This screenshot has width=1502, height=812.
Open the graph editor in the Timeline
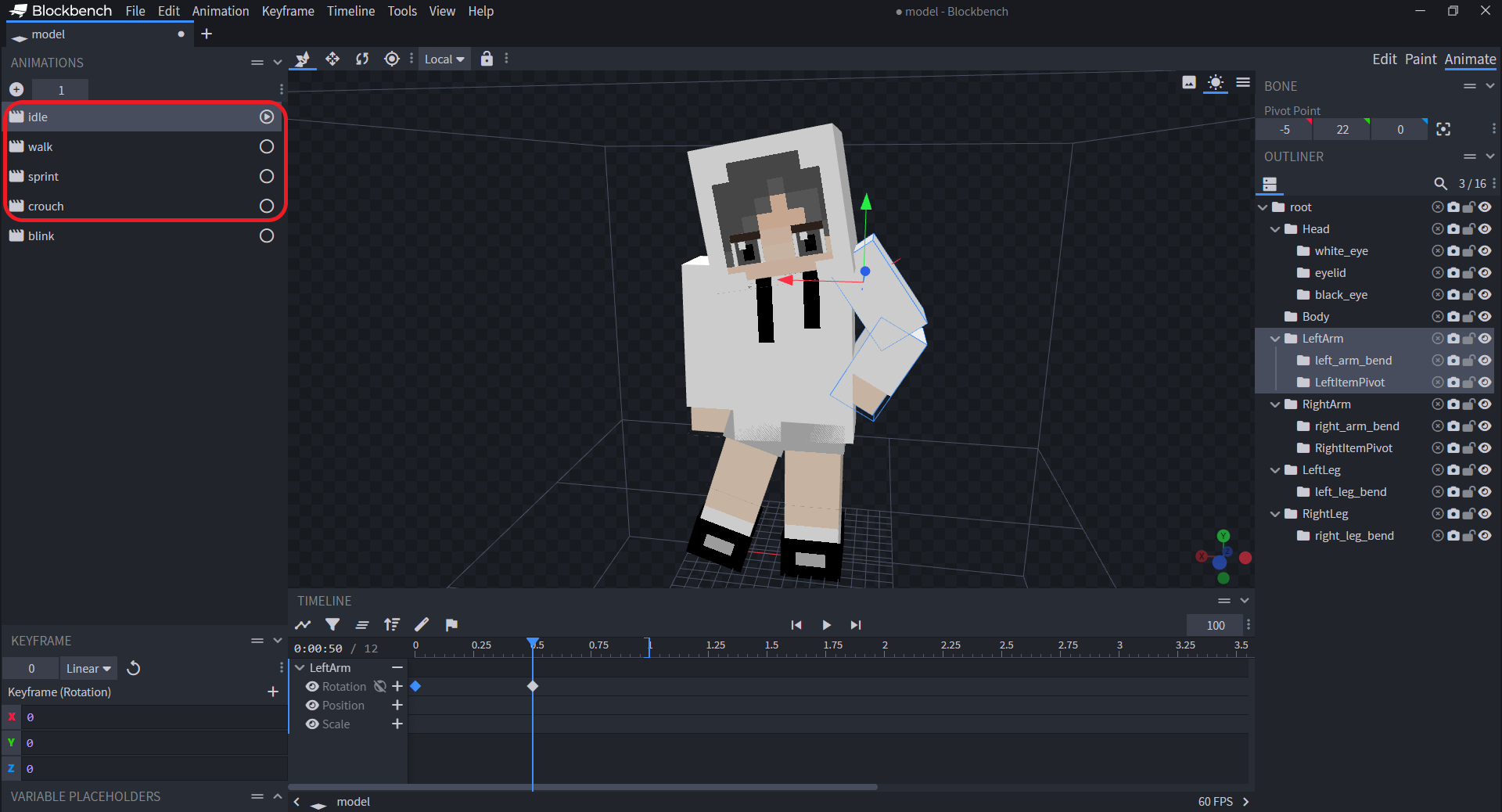(303, 624)
